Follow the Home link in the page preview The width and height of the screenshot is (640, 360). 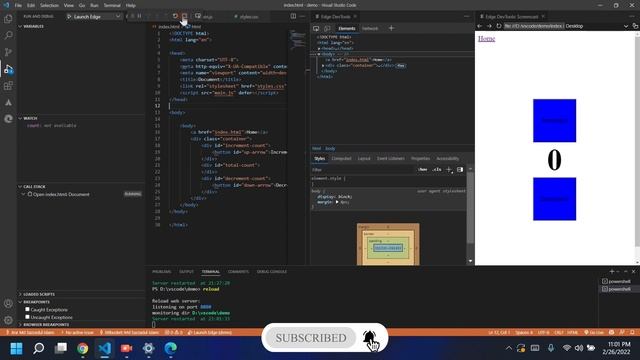tap(487, 38)
